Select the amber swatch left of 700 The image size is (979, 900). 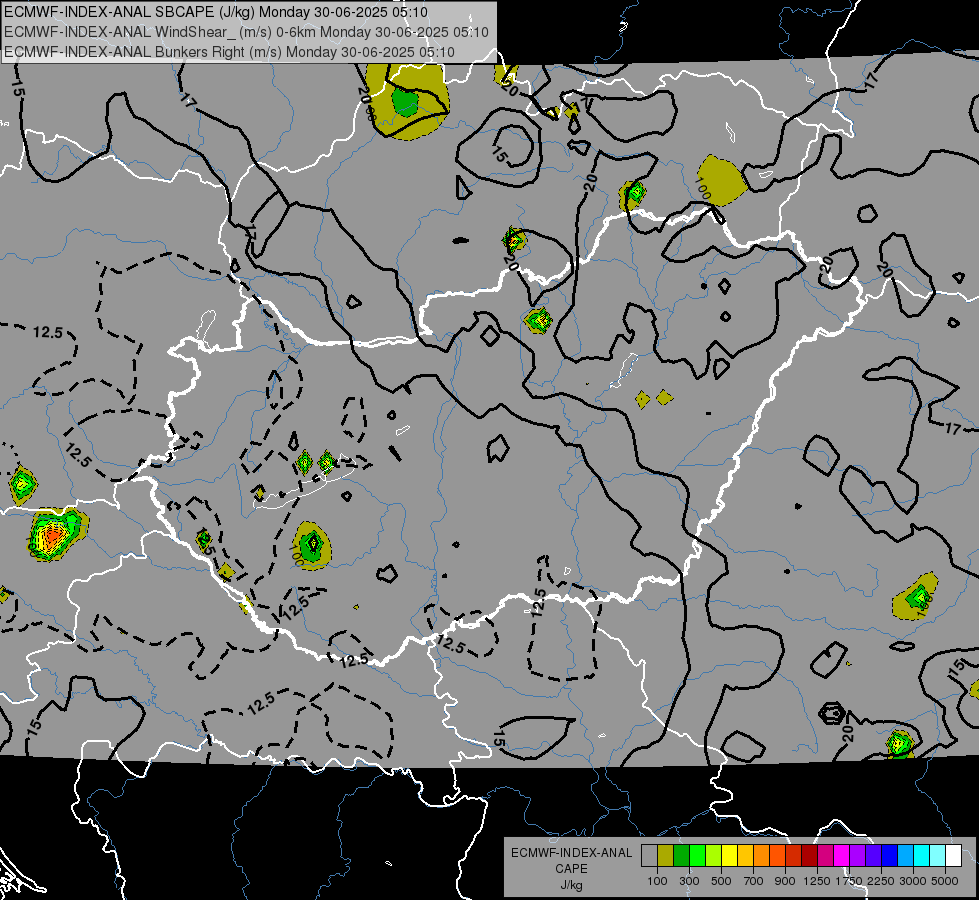click(745, 856)
